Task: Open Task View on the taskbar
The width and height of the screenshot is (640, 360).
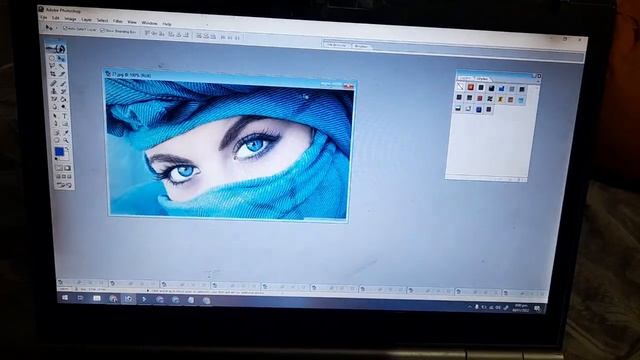Action: point(80,298)
